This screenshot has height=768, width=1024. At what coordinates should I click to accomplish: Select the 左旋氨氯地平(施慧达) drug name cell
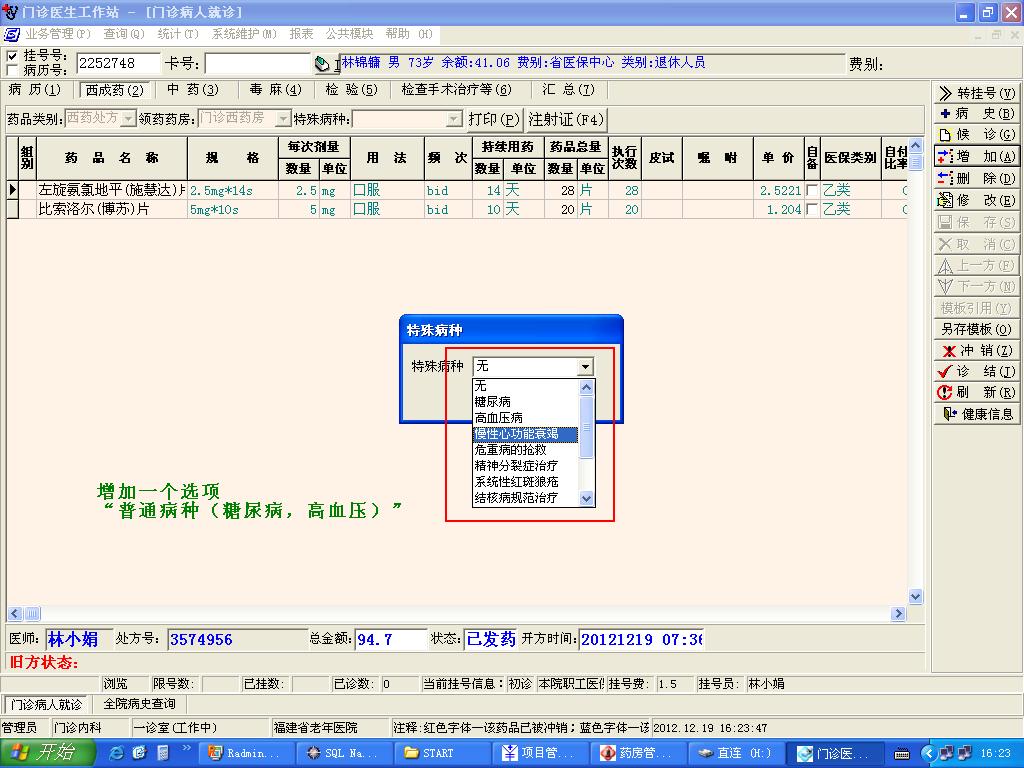coord(112,190)
